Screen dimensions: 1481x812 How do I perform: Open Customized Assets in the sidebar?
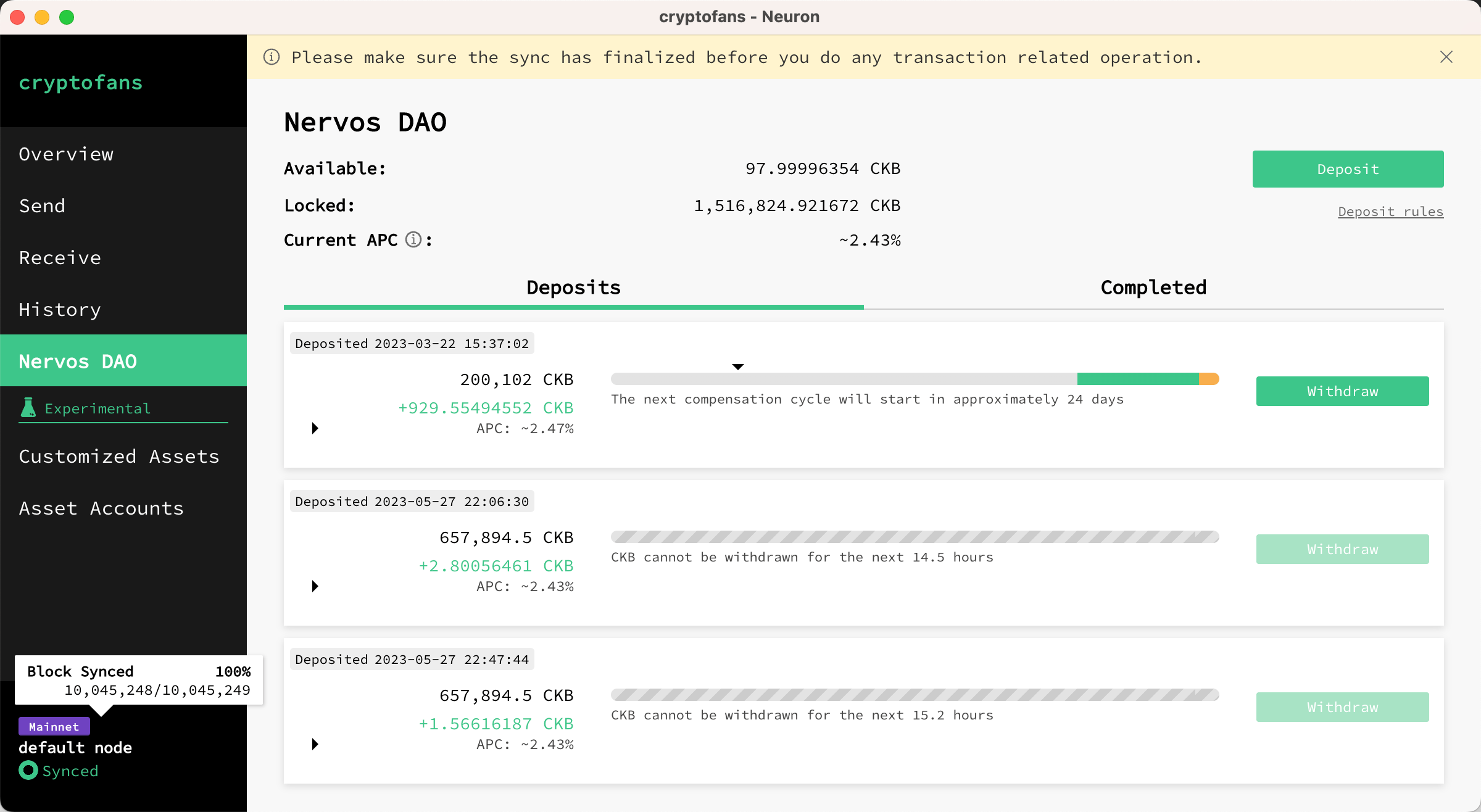(119, 456)
